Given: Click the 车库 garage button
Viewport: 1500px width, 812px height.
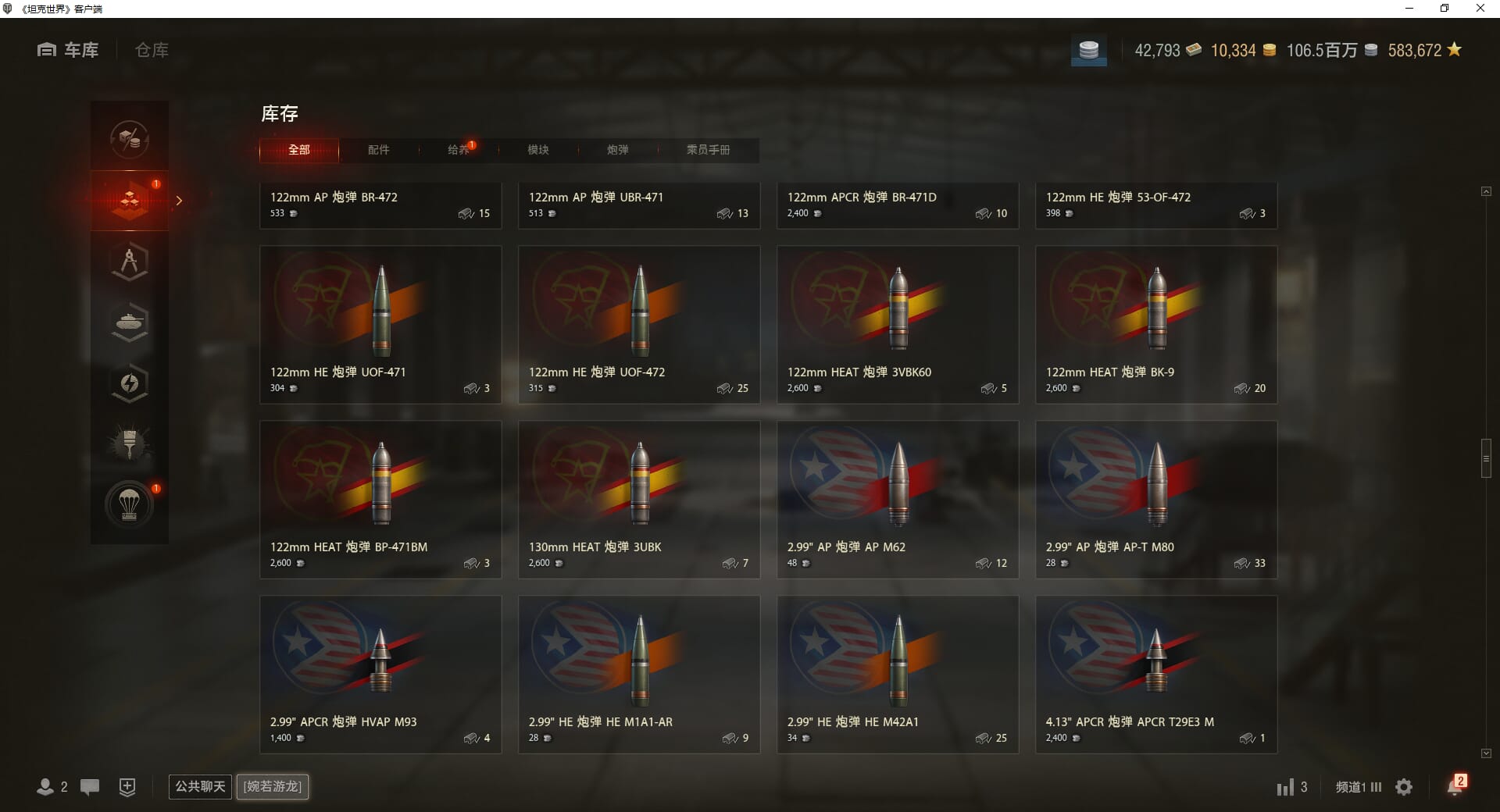Looking at the screenshot, I should click(68, 50).
